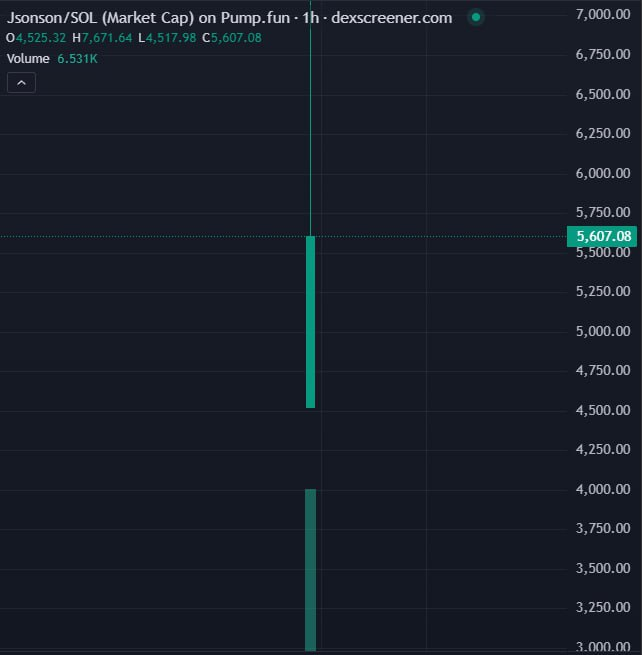Click the 4,500.00 price axis label
This screenshot has width=642, height=655.
click(603, 410)
